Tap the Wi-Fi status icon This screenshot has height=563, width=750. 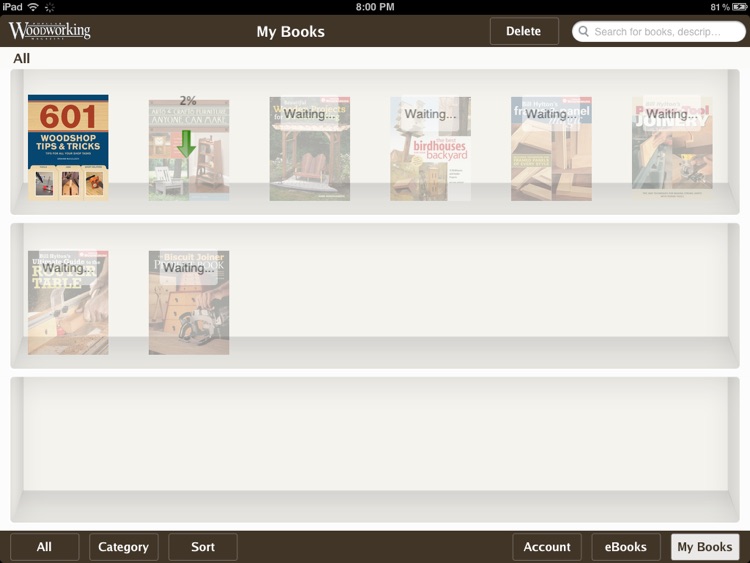click(33, 7)
